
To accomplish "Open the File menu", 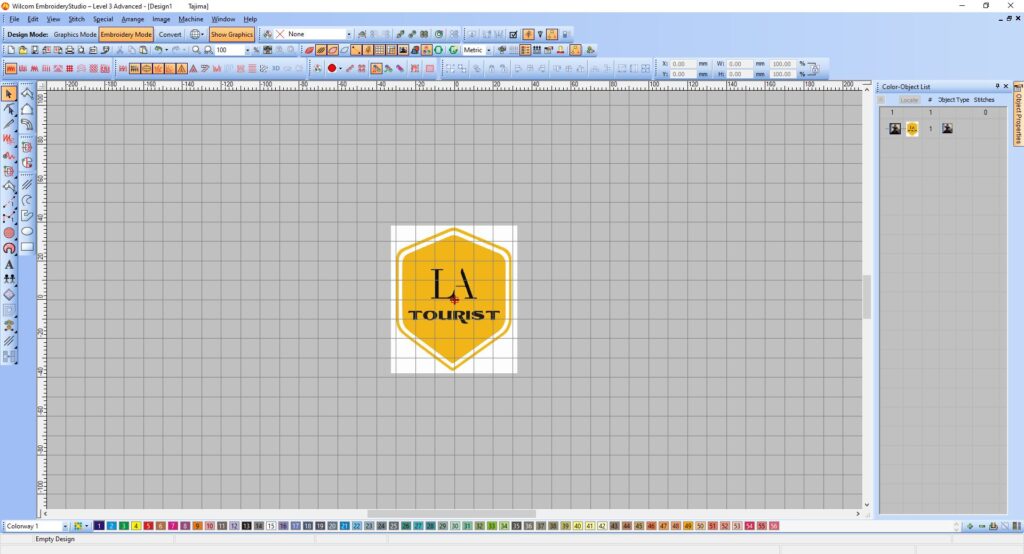I will (14, 19).
